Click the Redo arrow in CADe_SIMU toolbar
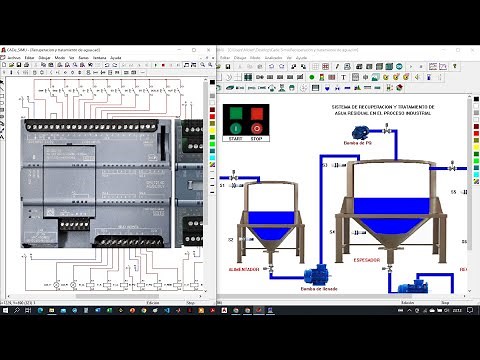This screenshot has height=360, width=480. tap(115, 65)
